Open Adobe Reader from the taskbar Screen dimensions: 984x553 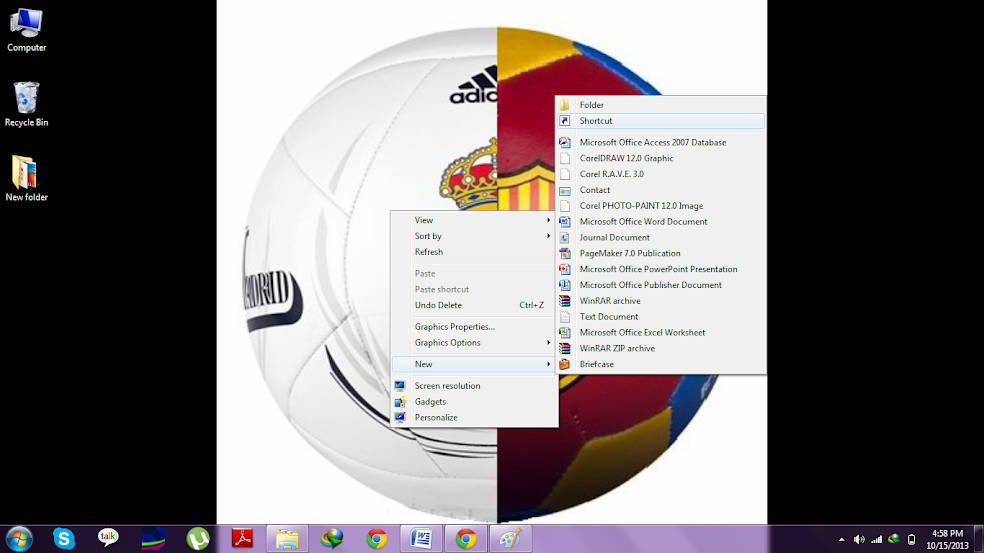point(242,539)
